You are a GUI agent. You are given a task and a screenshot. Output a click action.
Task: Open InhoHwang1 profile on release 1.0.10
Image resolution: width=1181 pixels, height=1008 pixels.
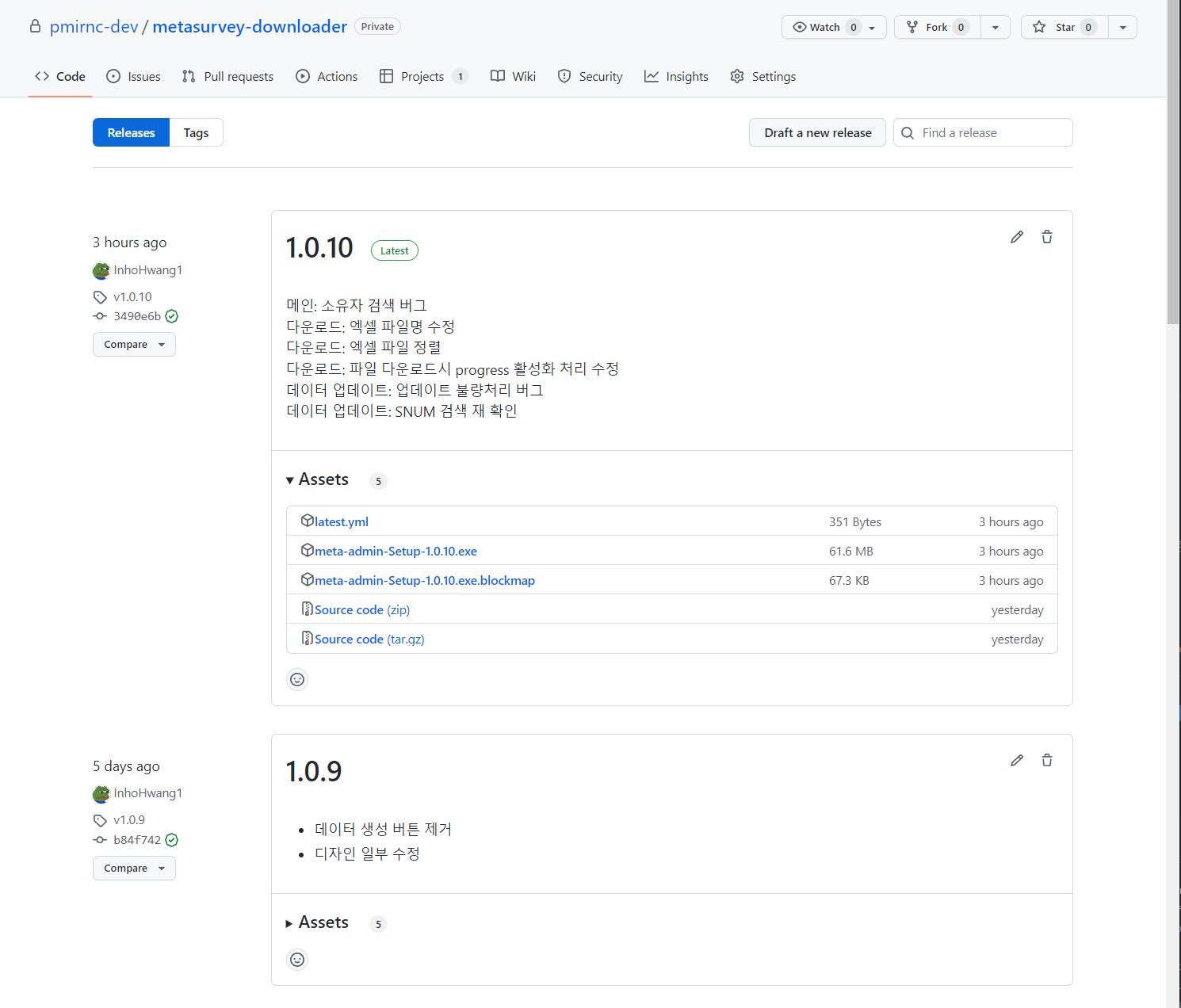(147, 270)
